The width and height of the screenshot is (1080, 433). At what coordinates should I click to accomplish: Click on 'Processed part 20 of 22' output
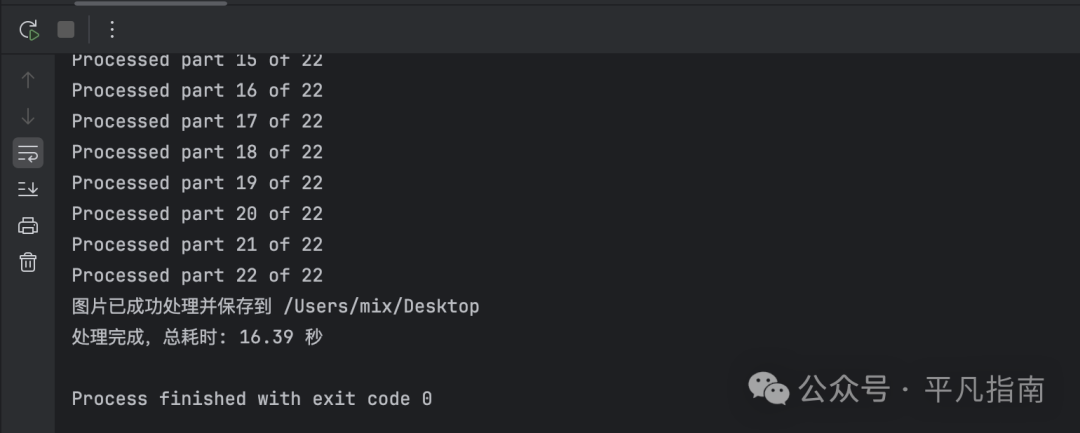pyautogui.click(x=197, y=214)
